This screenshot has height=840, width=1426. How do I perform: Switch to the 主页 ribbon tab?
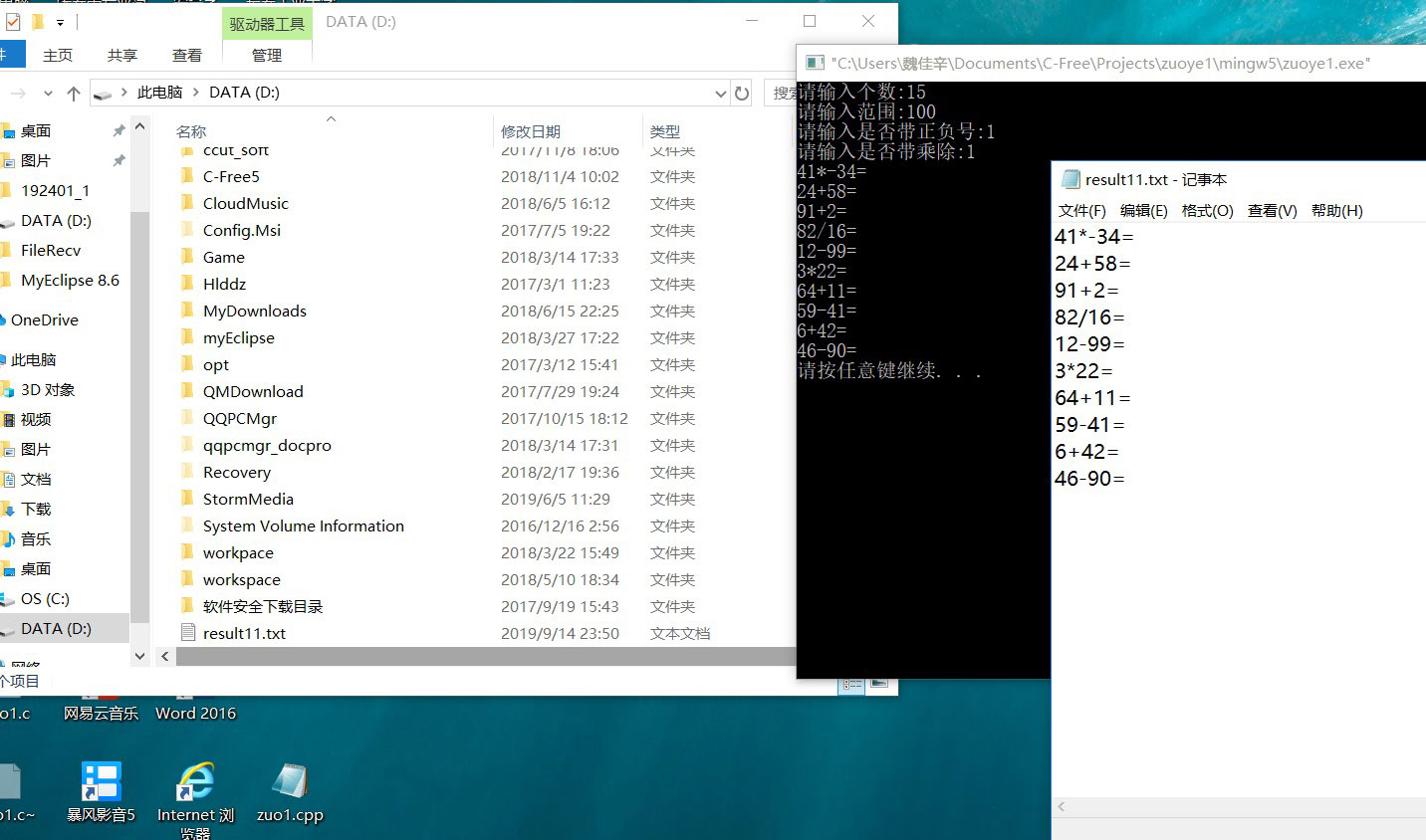(58, 55)
